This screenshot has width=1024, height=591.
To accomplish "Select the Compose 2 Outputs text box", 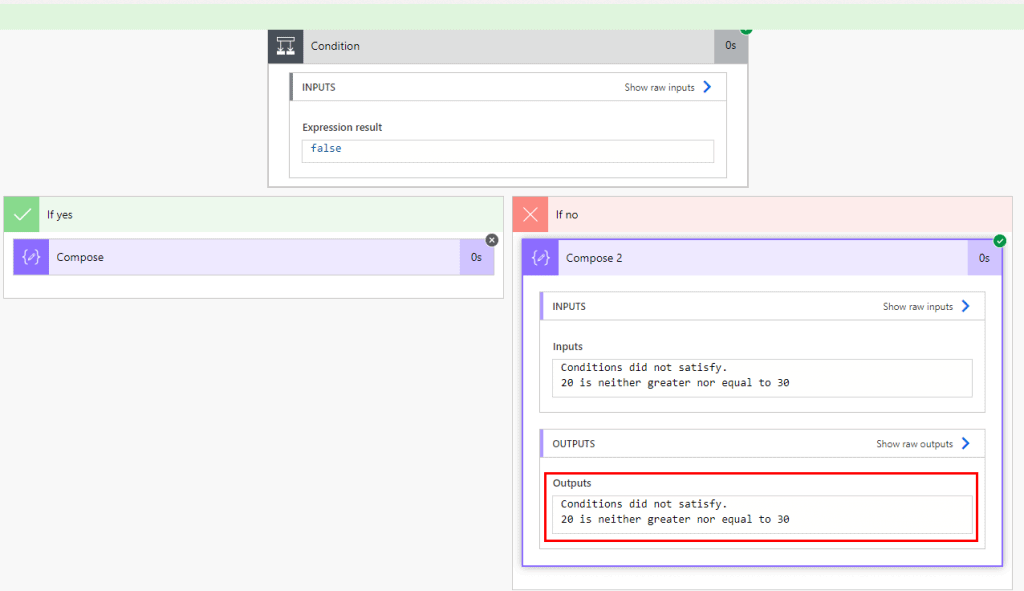I will pyautogui.click(x=762, y=515).
